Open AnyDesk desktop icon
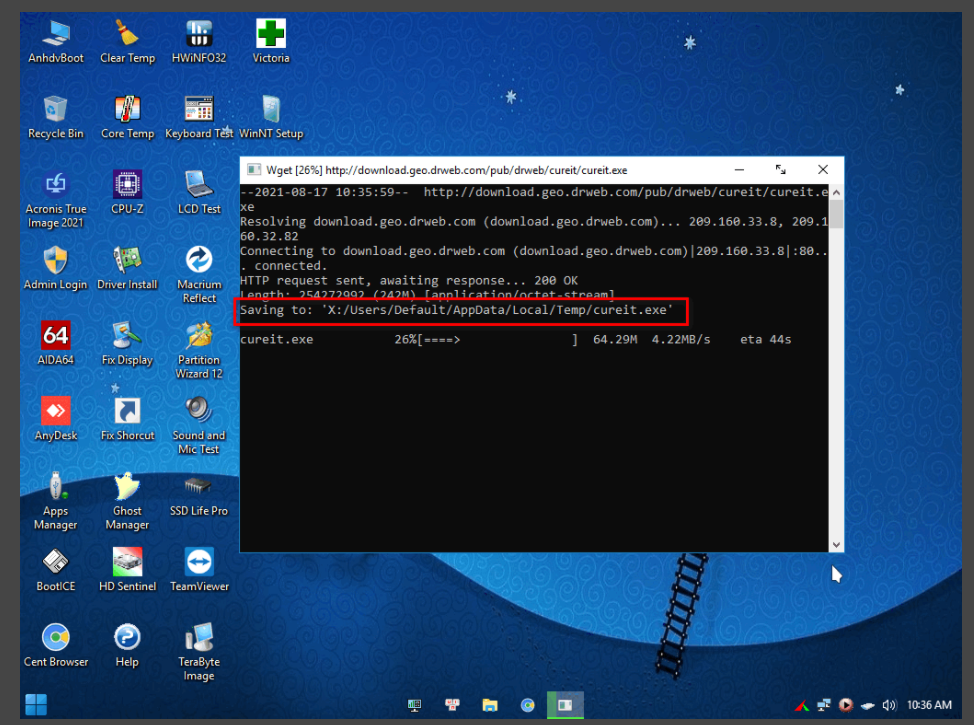Screen dimensions: 974x725 tap(56, 419)
